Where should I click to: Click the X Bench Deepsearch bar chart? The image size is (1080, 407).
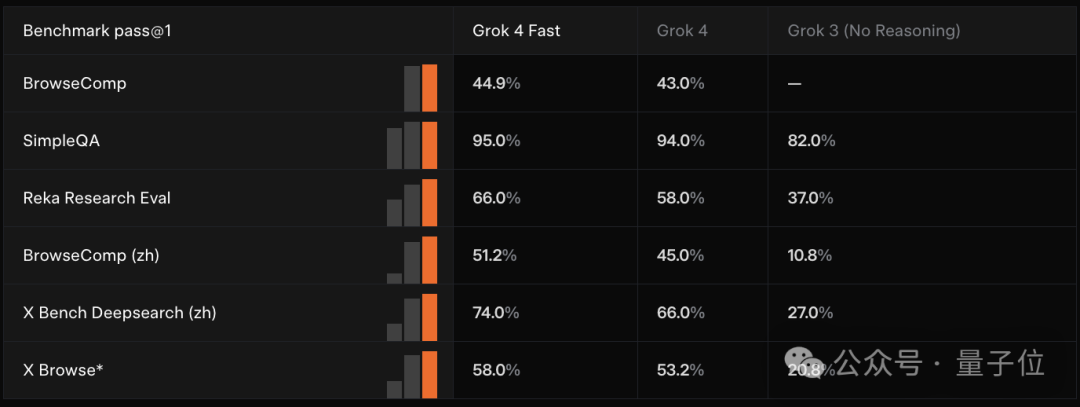pos(412,317)
